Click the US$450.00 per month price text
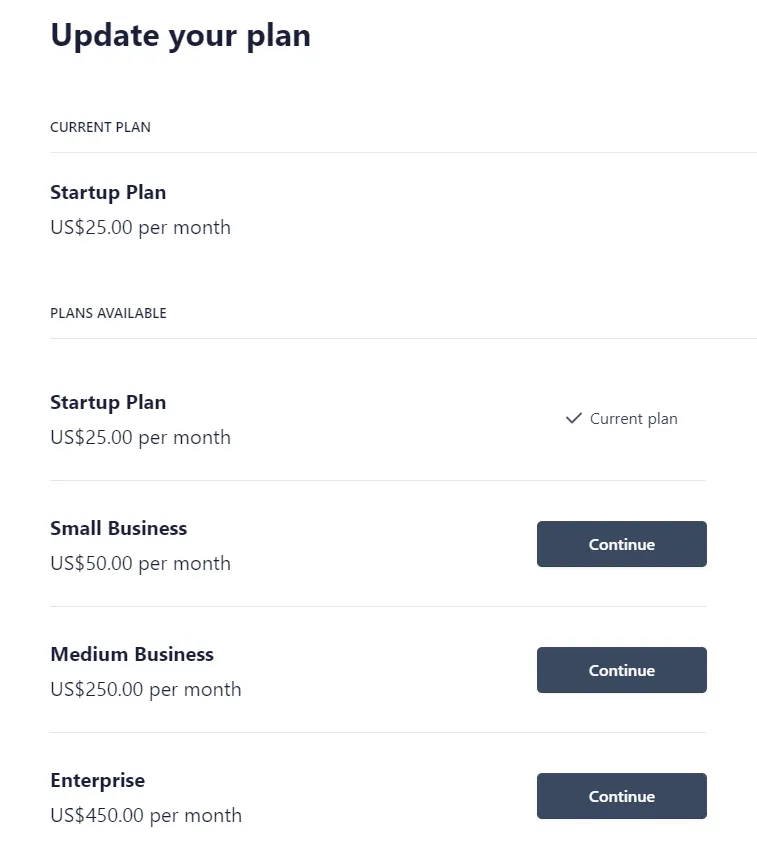 click(145, 815)
